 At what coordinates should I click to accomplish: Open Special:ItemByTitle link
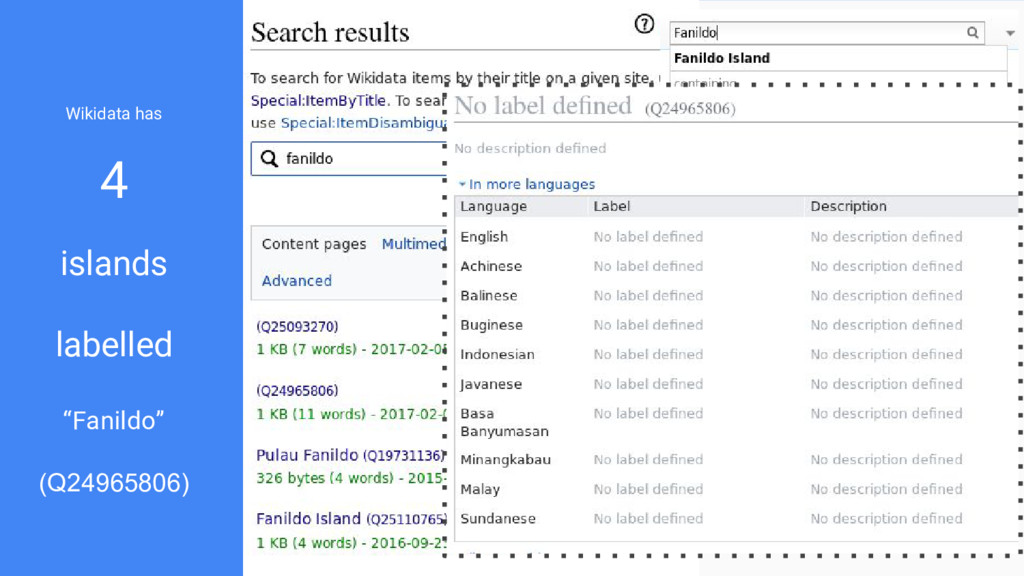click(x=319, y=101)
